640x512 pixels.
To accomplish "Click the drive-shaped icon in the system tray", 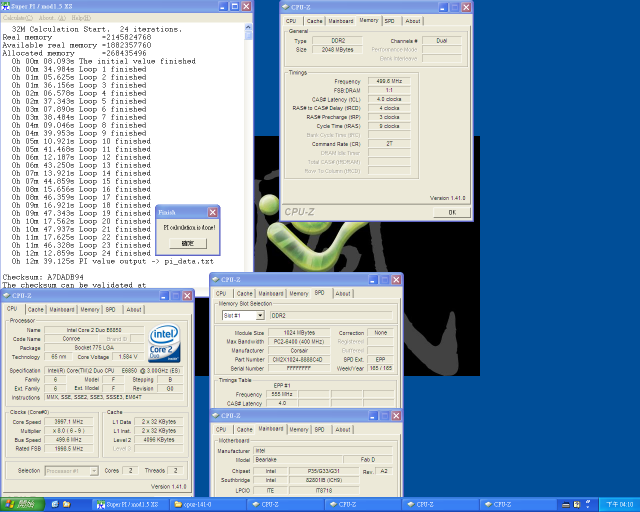I will 566,505.
